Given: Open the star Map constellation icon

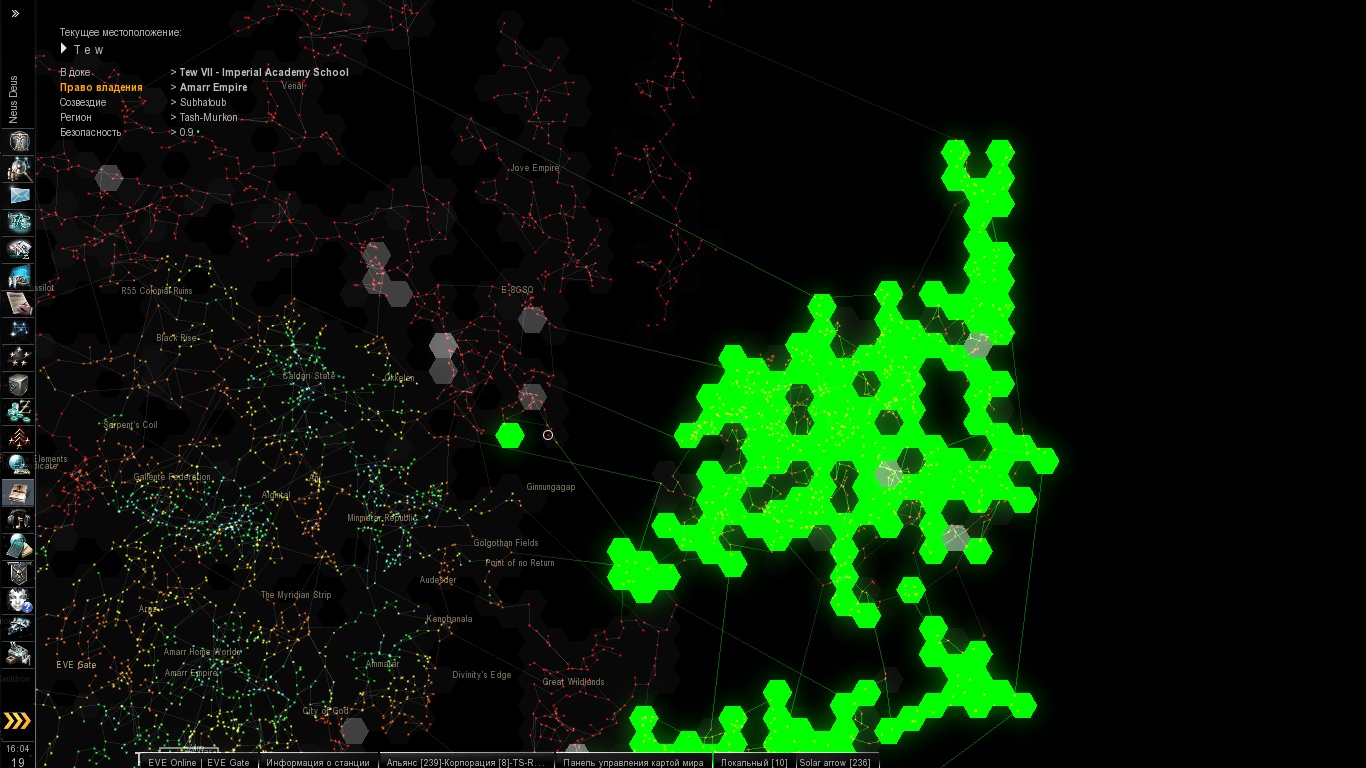Looking at the screenshot, I should coord(19,330).
